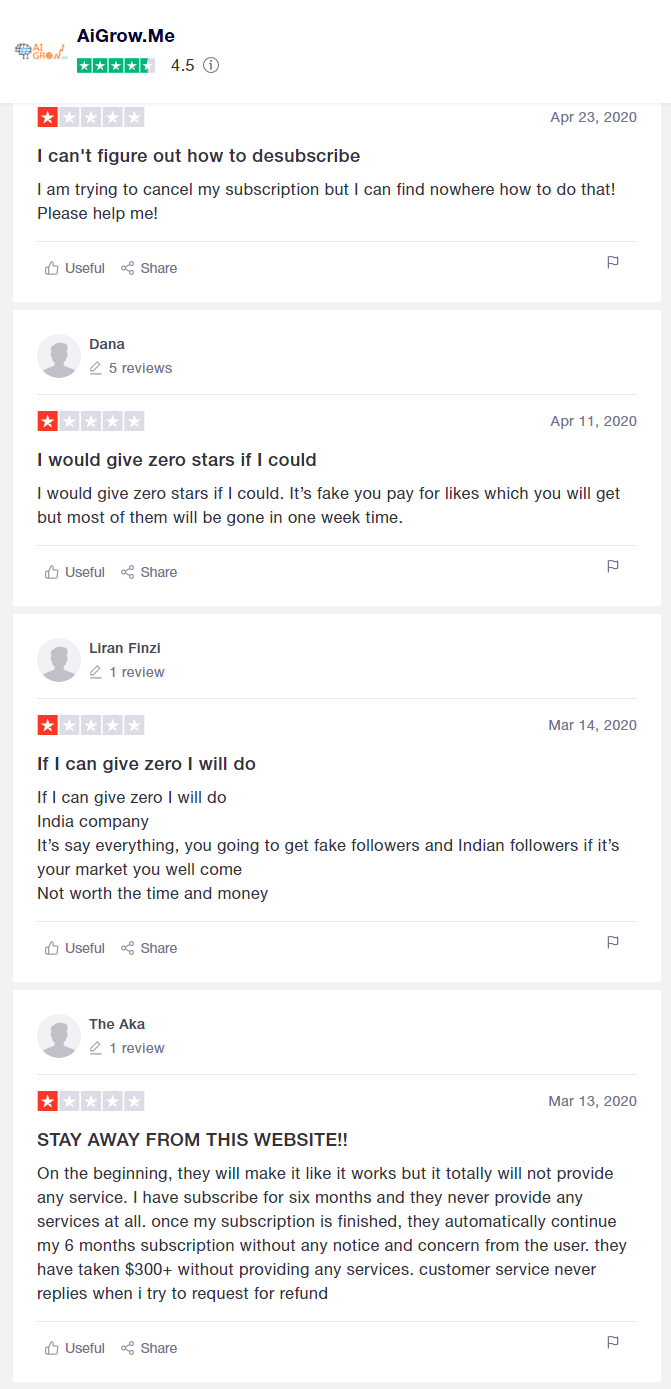Flag The Aka's STAY AWAY review

coord(613,1342)
